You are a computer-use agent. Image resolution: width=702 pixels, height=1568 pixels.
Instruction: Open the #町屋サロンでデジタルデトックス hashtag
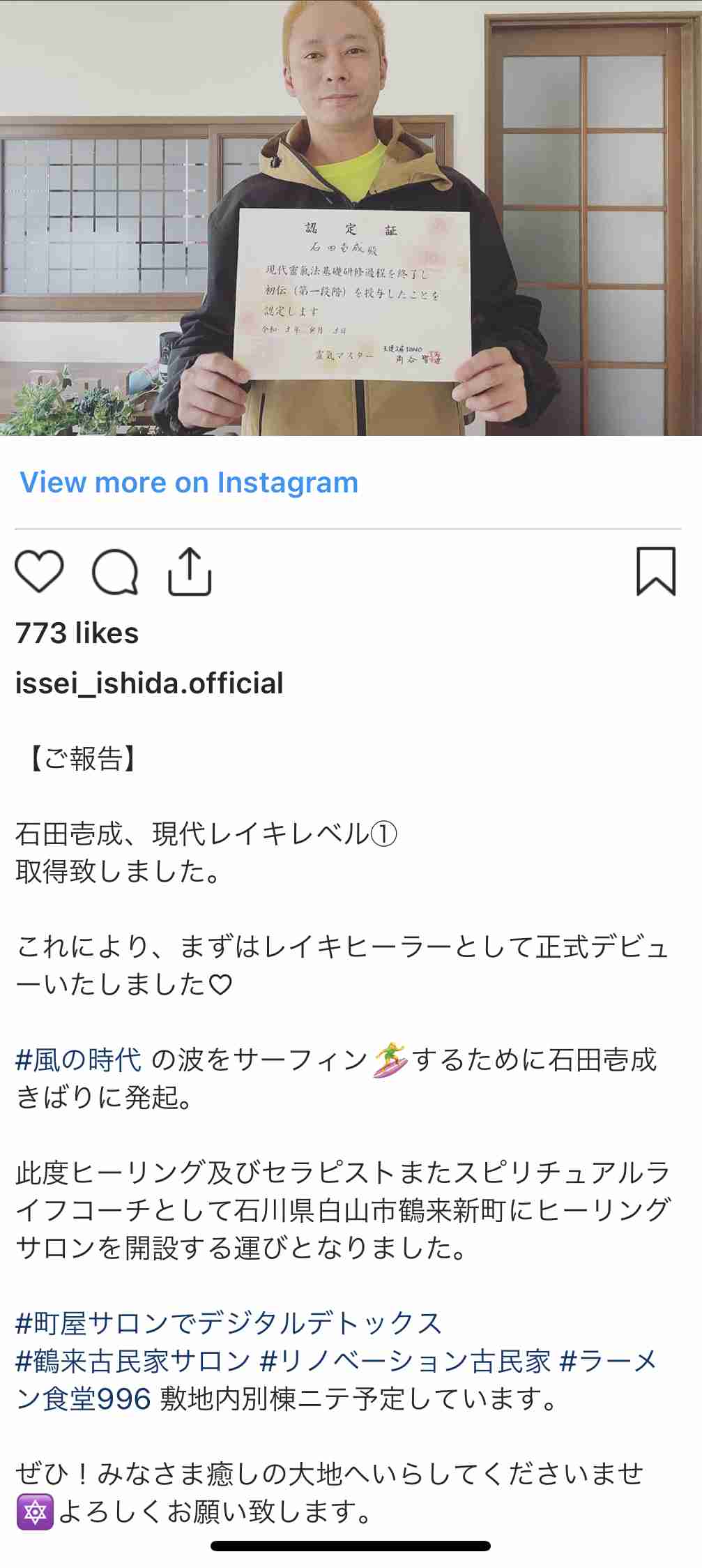click(229, 1323)
